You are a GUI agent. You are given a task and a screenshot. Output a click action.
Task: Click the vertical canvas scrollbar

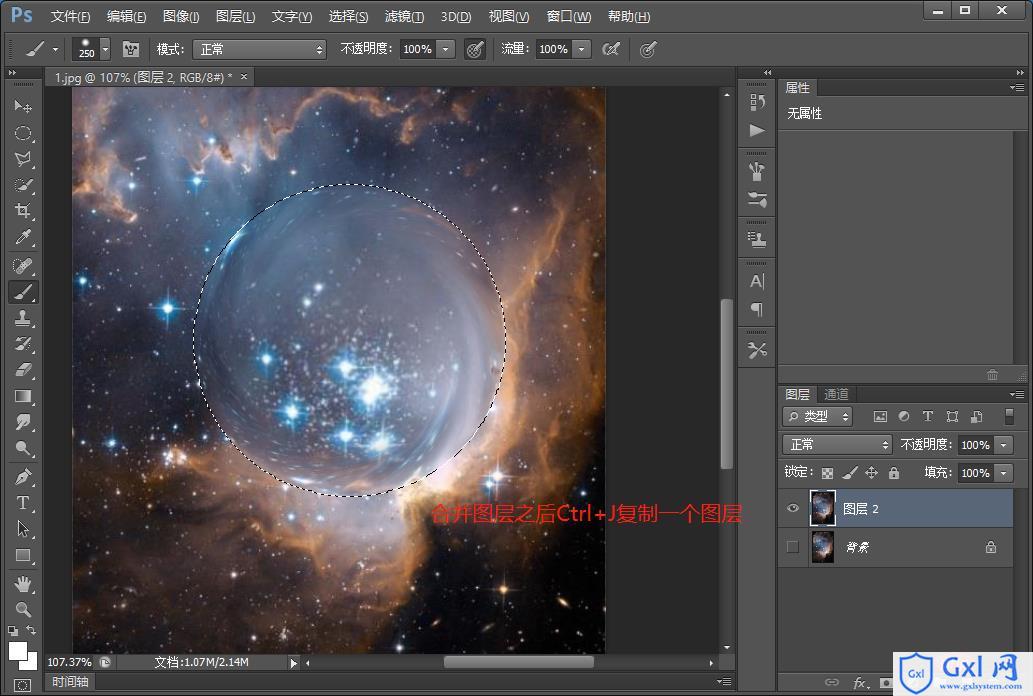[x=727, y=384]
